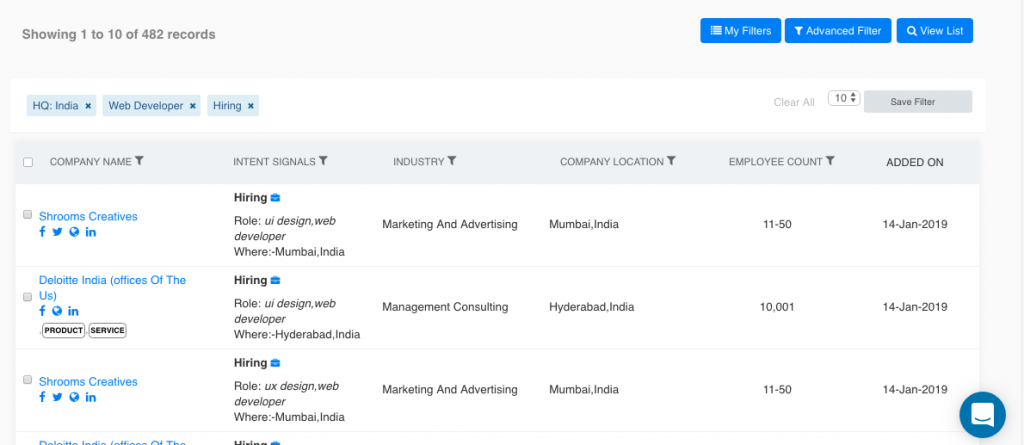1024x445 pixels.
Task: Open Facebook icon in ux design Shrooms row
Action: [42, 397]
